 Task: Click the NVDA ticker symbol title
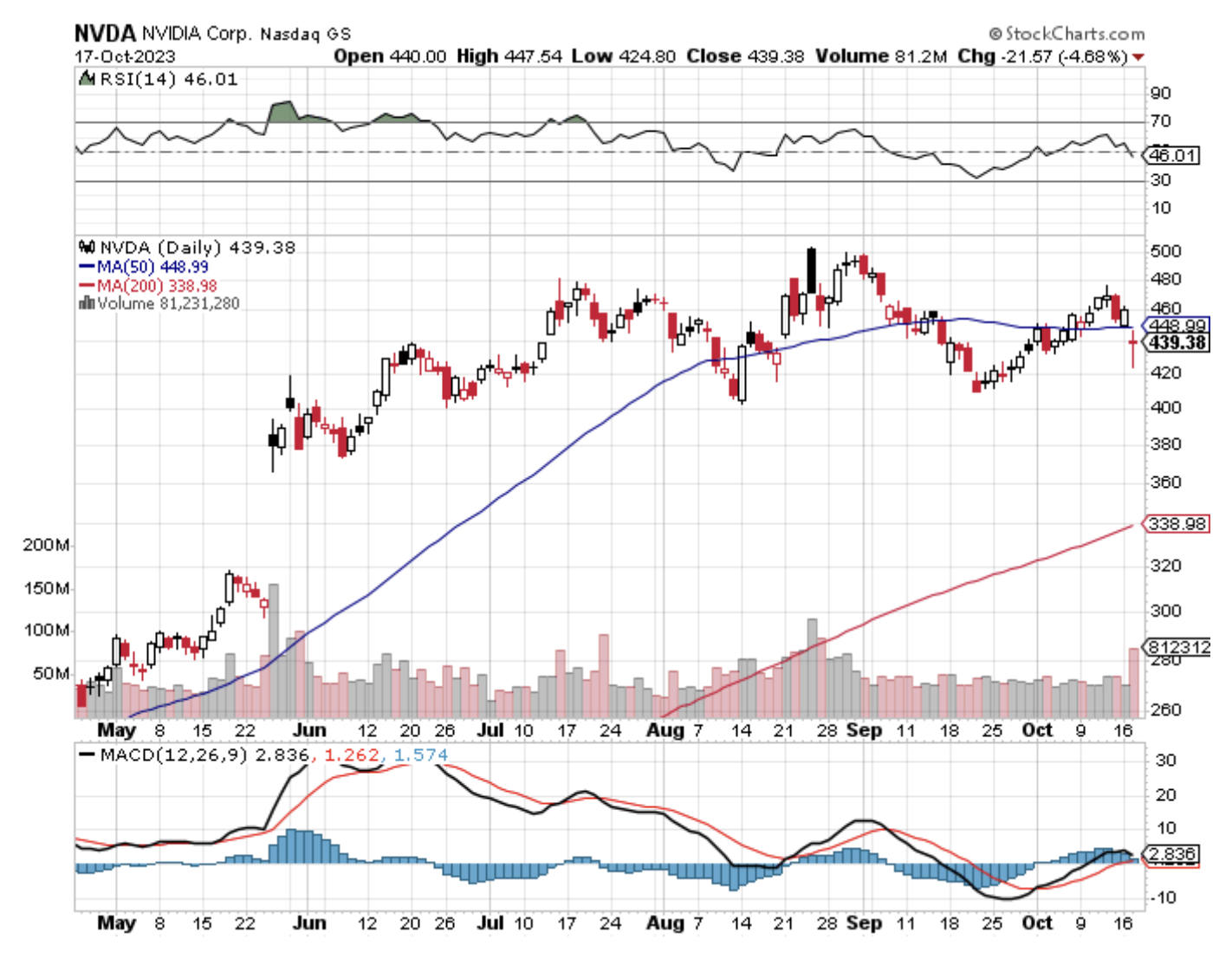[105, 34]
